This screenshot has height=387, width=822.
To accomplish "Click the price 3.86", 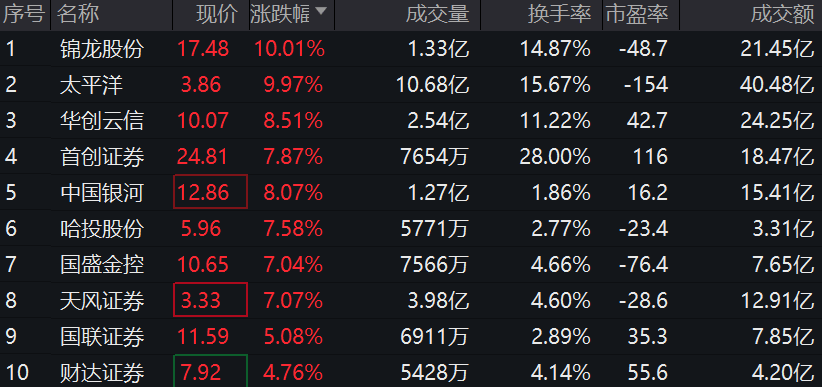I will tap(201, 85).
